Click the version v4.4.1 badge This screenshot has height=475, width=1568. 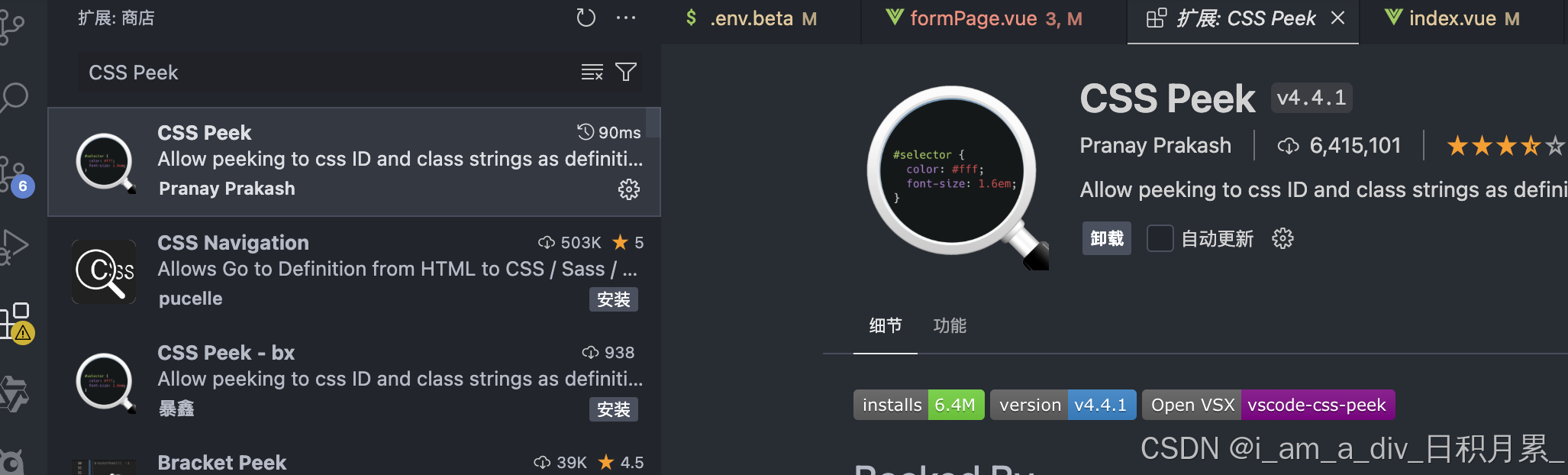tap(1063, 405)
